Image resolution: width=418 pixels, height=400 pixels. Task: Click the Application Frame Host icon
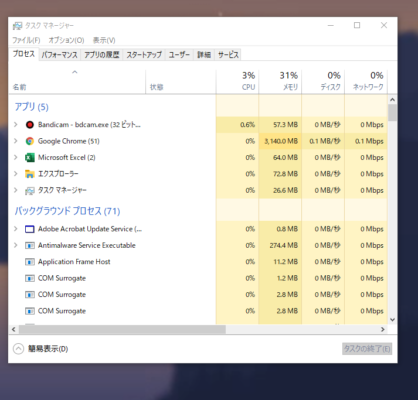click(x=30, y=262)
